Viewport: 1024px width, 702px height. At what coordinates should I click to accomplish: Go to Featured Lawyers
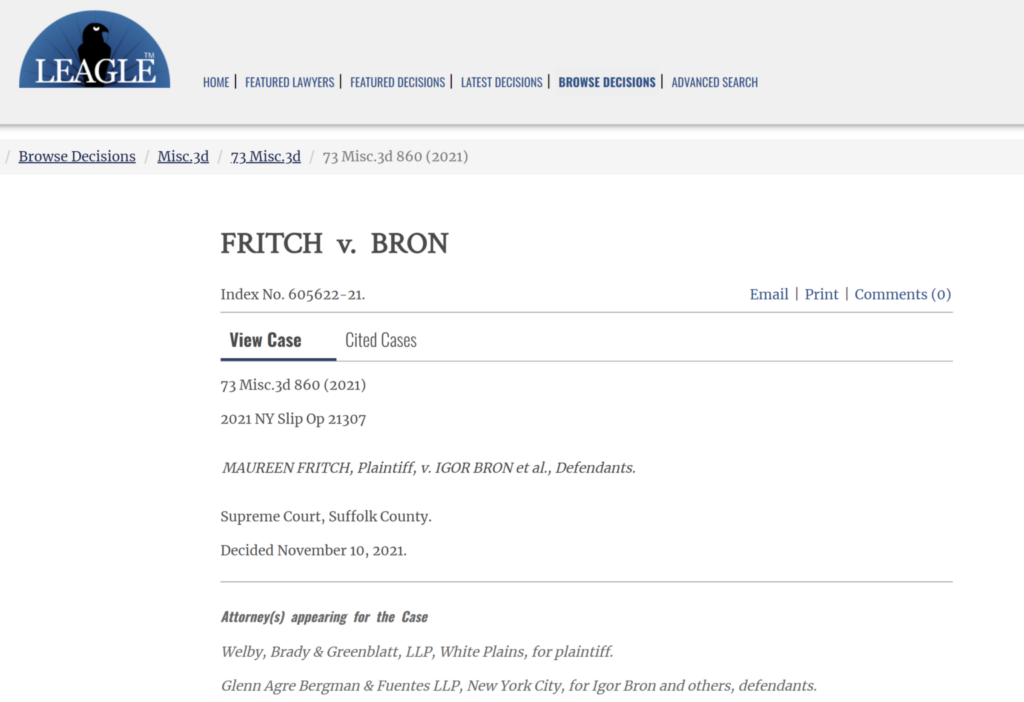(289, 82)
